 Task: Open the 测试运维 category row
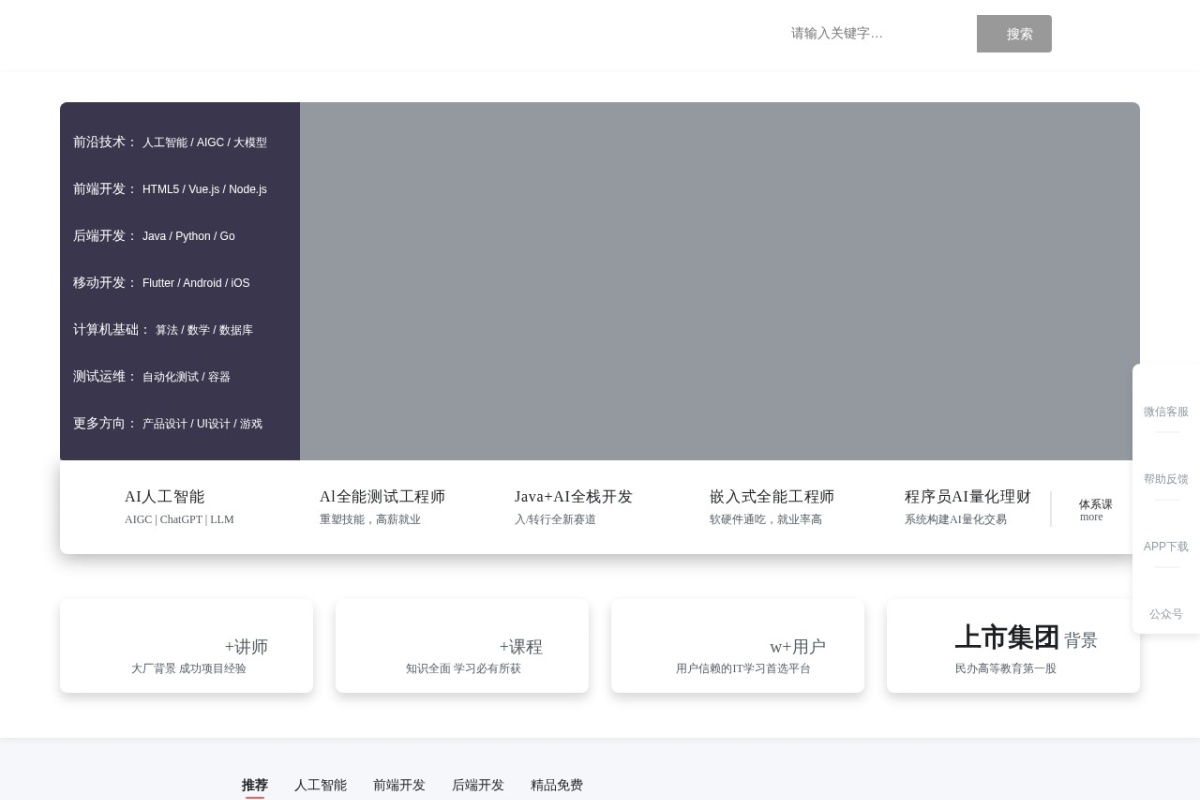(180, 377)
